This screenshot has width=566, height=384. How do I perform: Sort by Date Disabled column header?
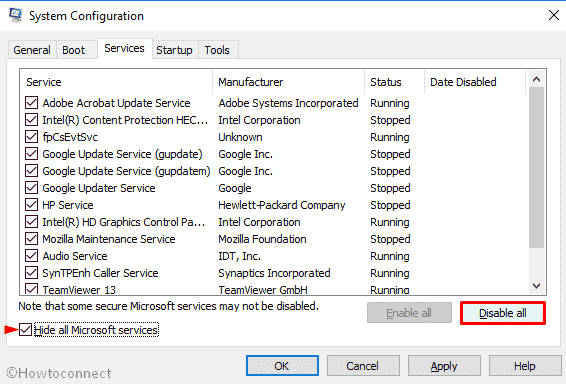click(475, 82)
